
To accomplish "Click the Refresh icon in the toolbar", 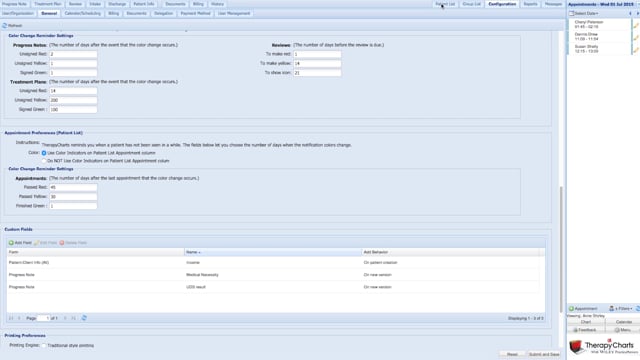I will (4, 26).
